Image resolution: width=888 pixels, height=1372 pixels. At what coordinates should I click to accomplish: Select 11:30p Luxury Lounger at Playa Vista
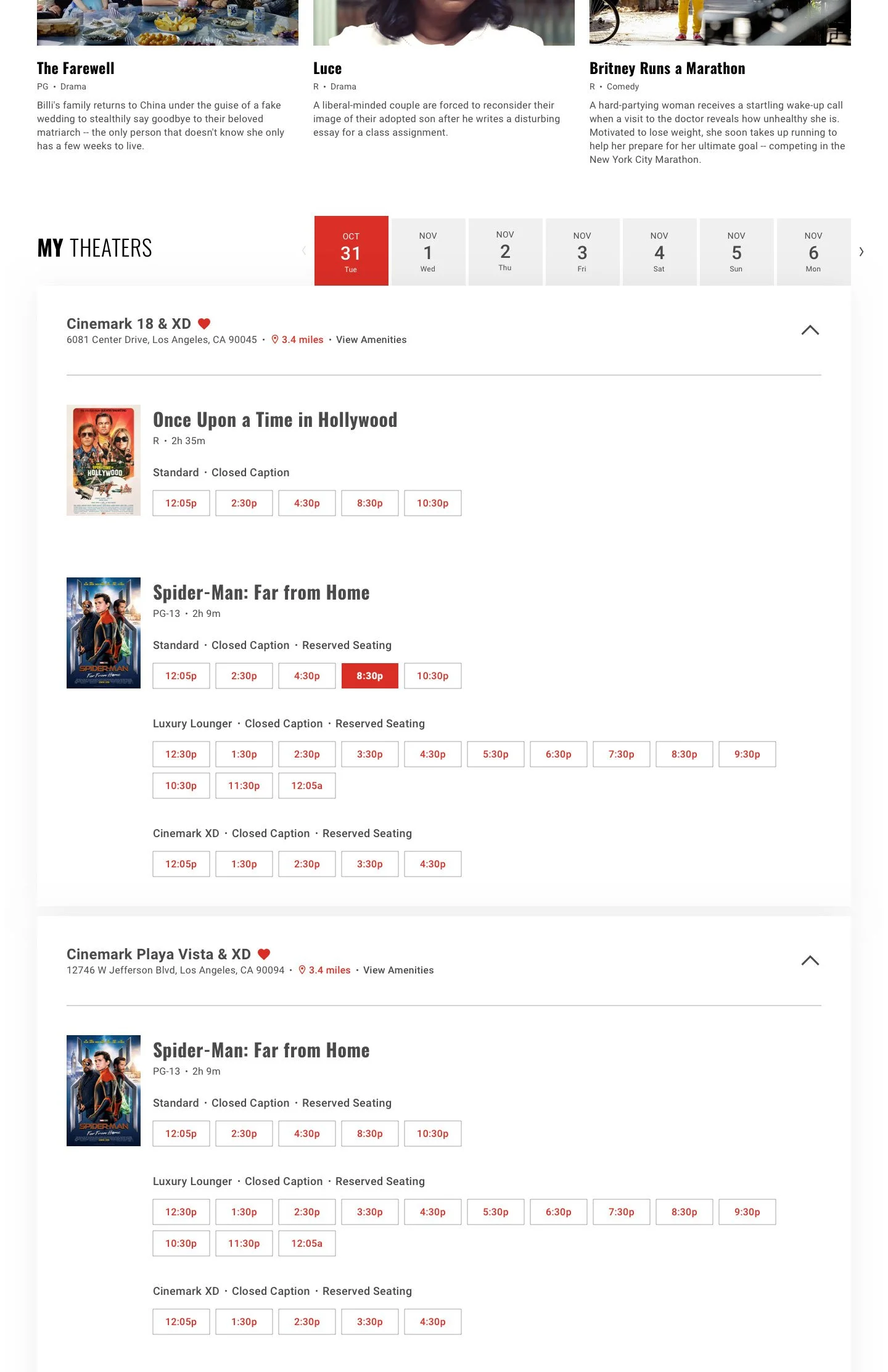tap(244, 1244)
